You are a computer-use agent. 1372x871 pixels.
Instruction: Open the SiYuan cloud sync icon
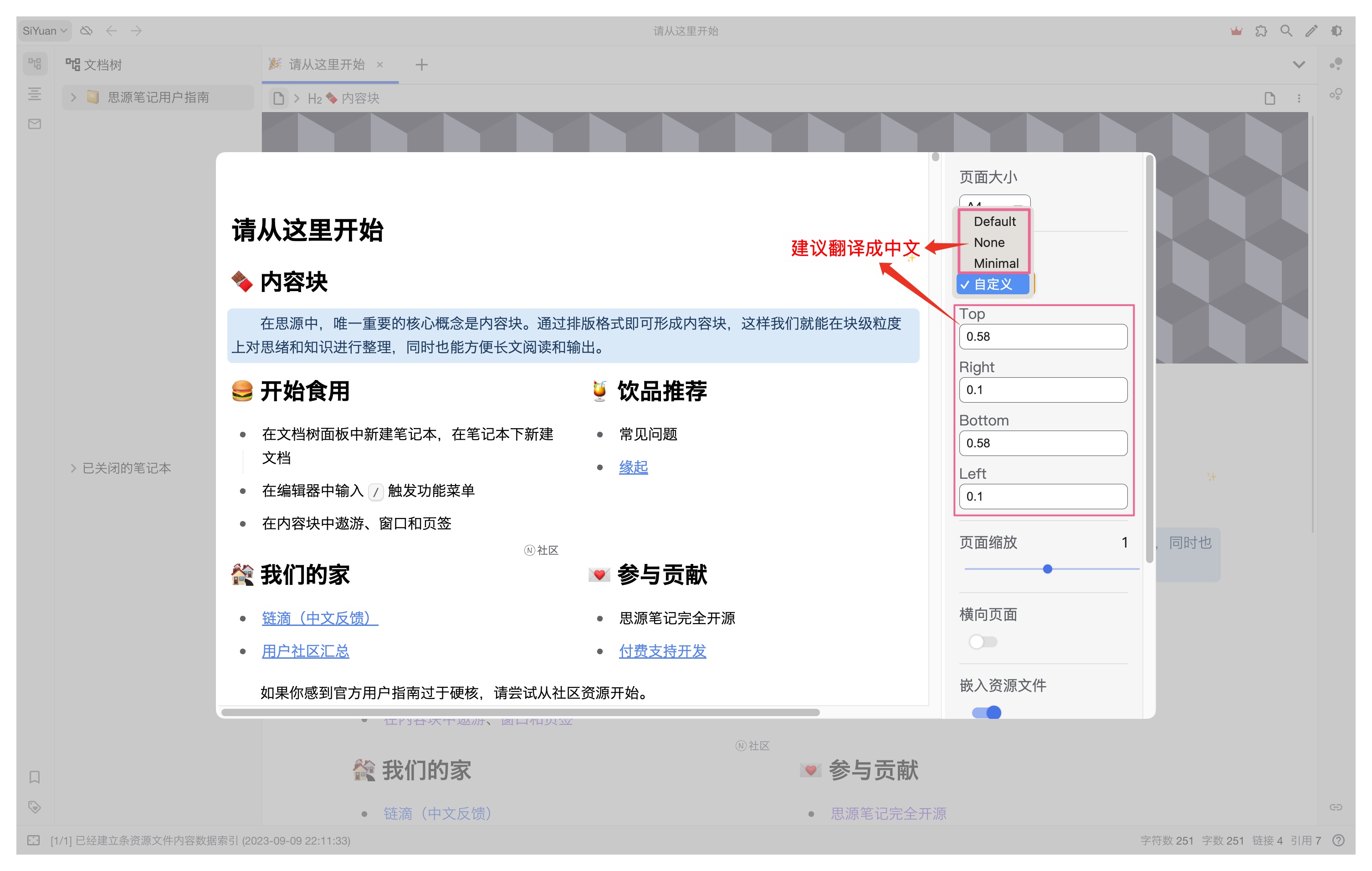[87, 31]
